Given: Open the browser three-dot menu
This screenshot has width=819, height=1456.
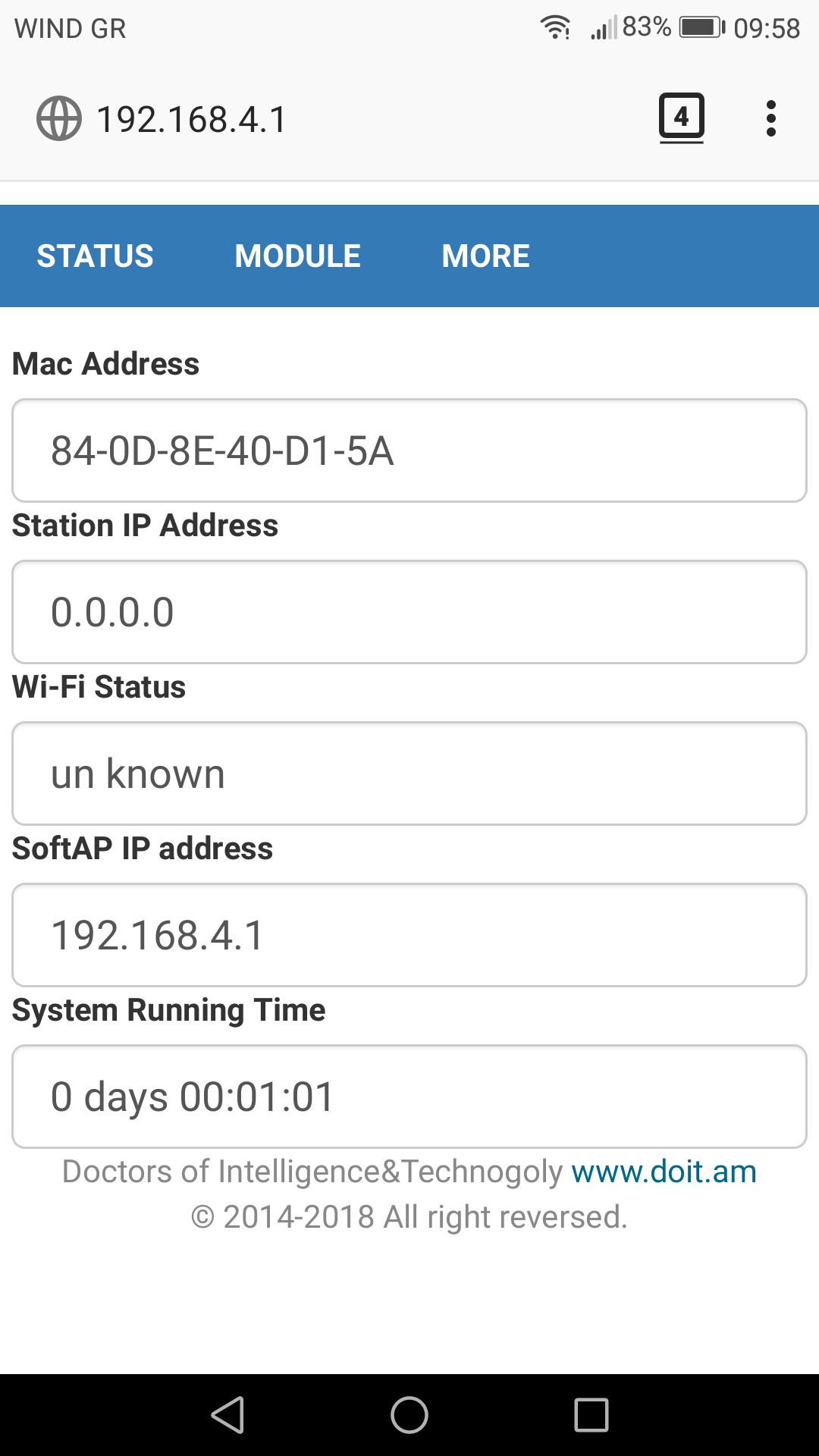Looking at the screenshot, I should click(770, 119).
